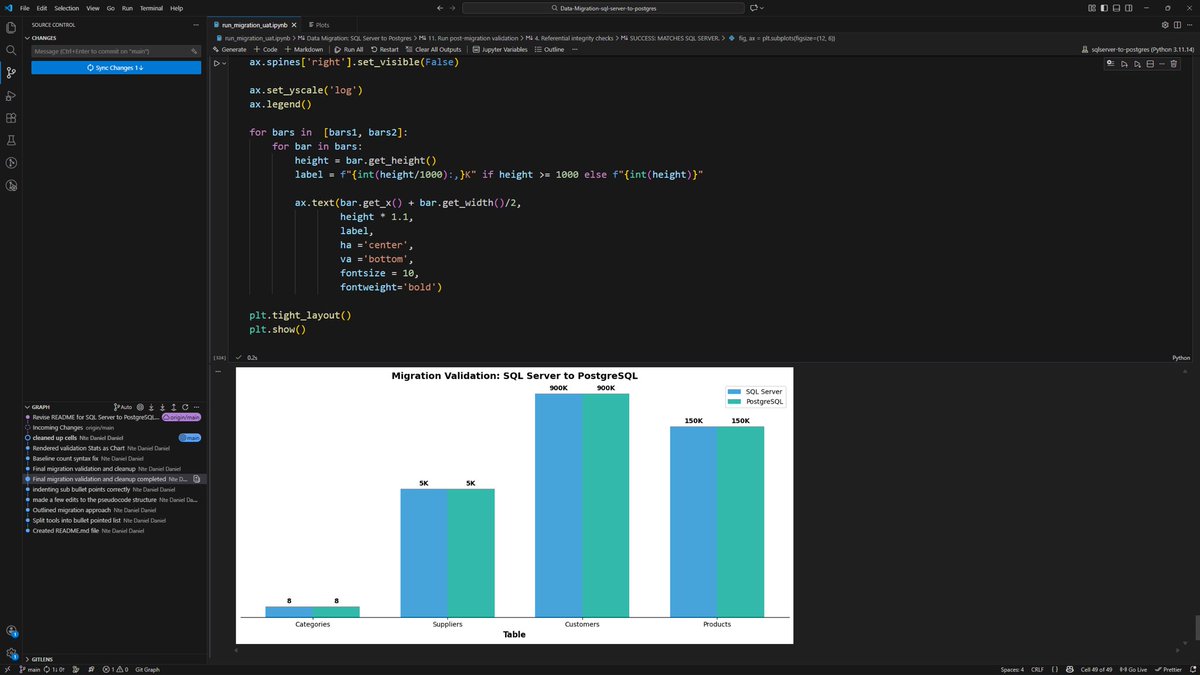Select the run_migration_uat.ipynb tab

click(255, 24)
